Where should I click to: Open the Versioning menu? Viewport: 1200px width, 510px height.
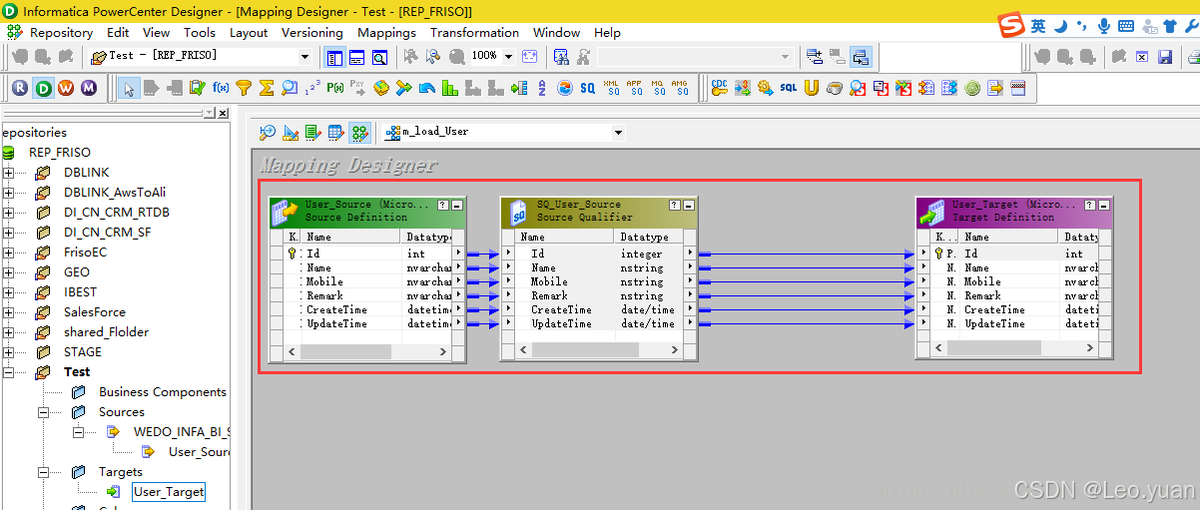click(312, 33)
